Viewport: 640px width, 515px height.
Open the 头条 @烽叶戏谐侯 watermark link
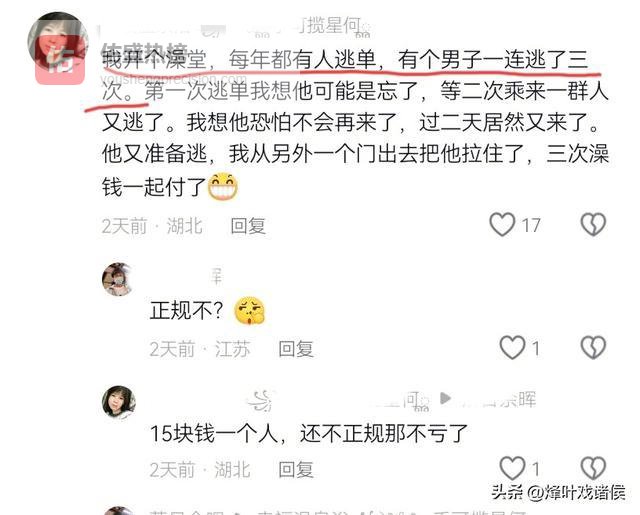[558, 492]
